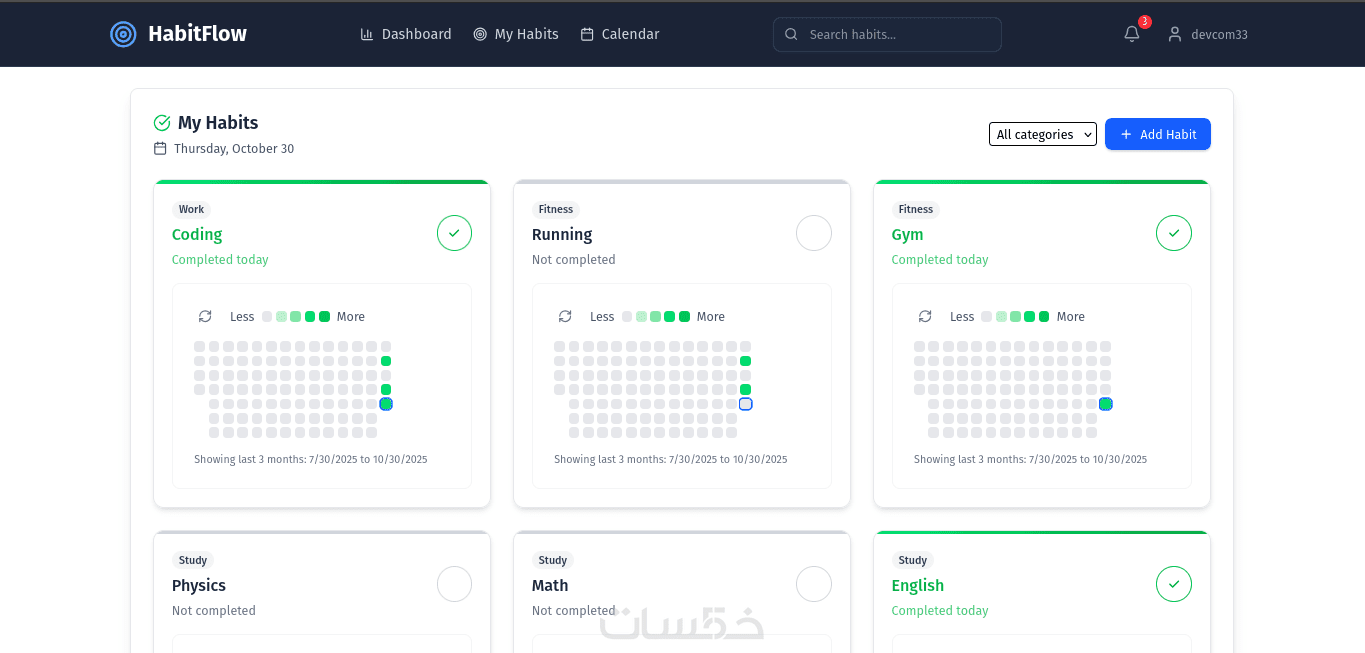This screenshot has height=653, width=1365.
Task: Click the Calendar icon in navbar
Action: [587, 34]
